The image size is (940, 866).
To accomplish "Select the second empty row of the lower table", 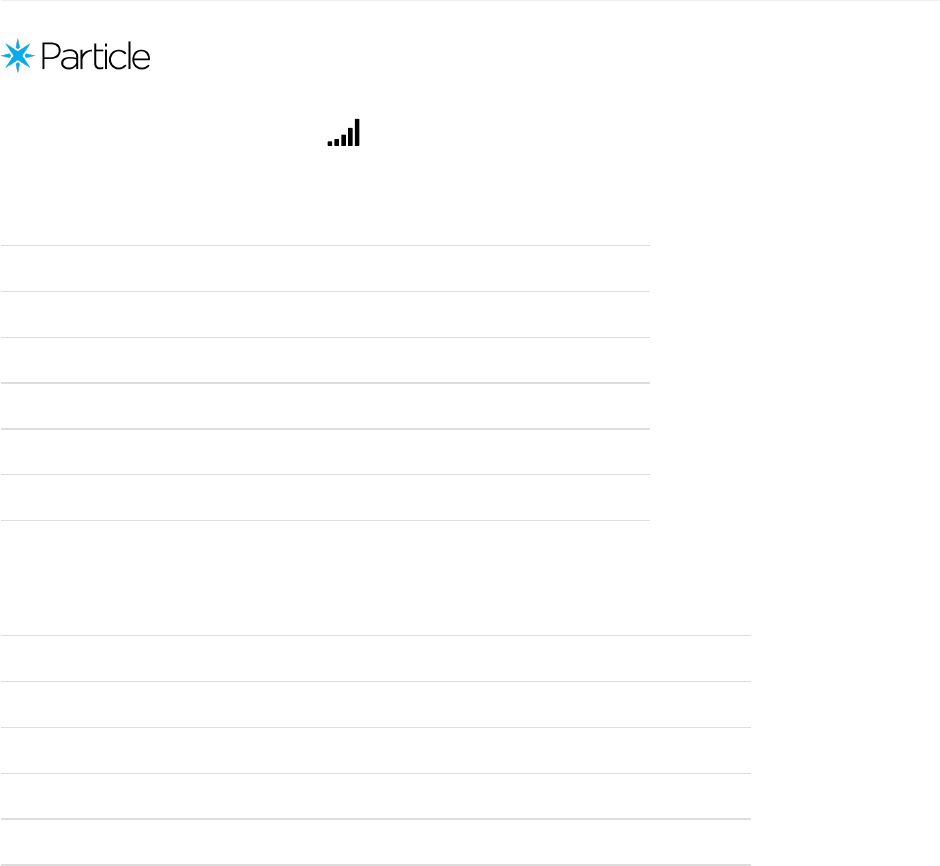I will point(376,705).
